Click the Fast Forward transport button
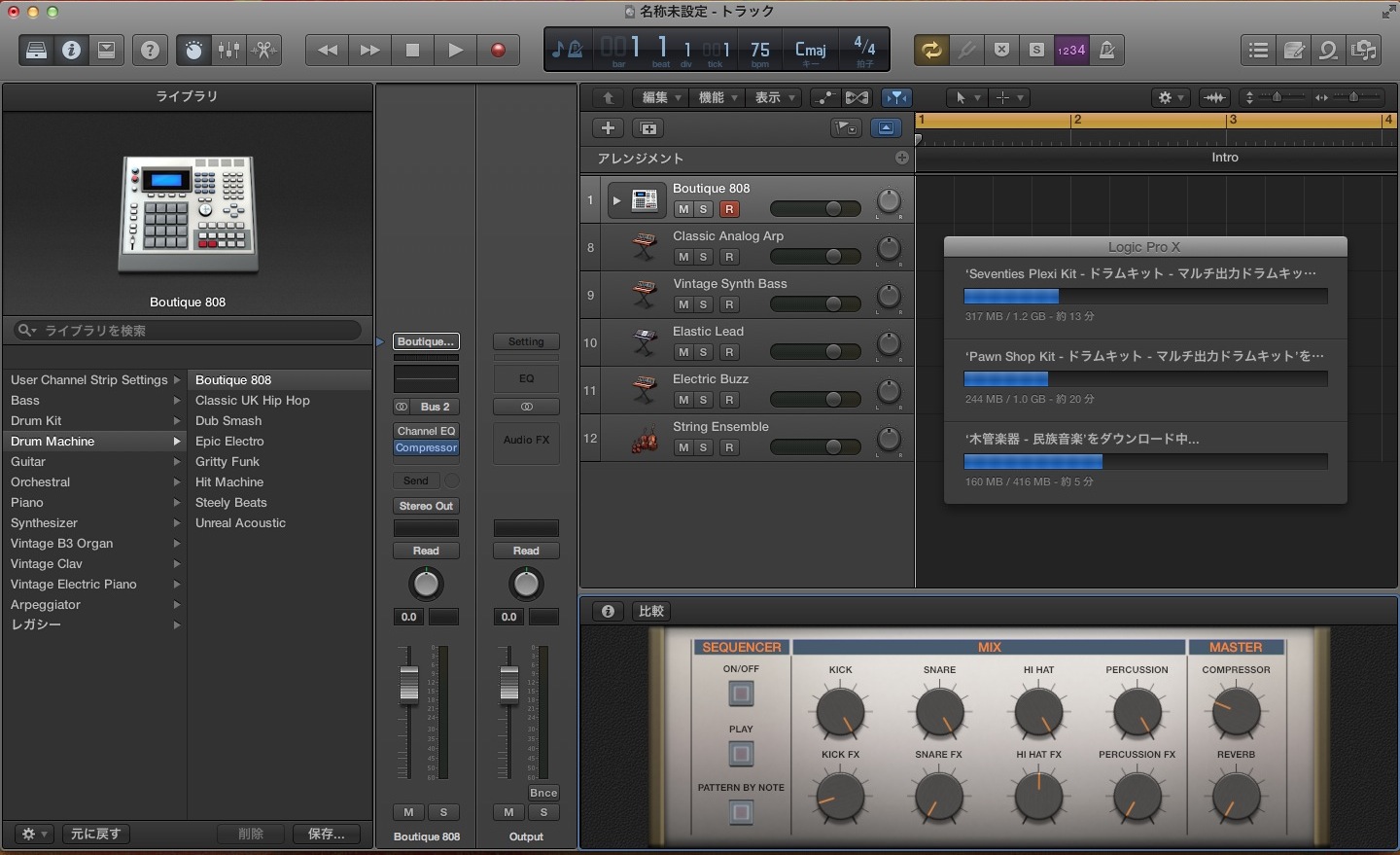Viewport: 1400px width, 855px height. click(370, 51)
